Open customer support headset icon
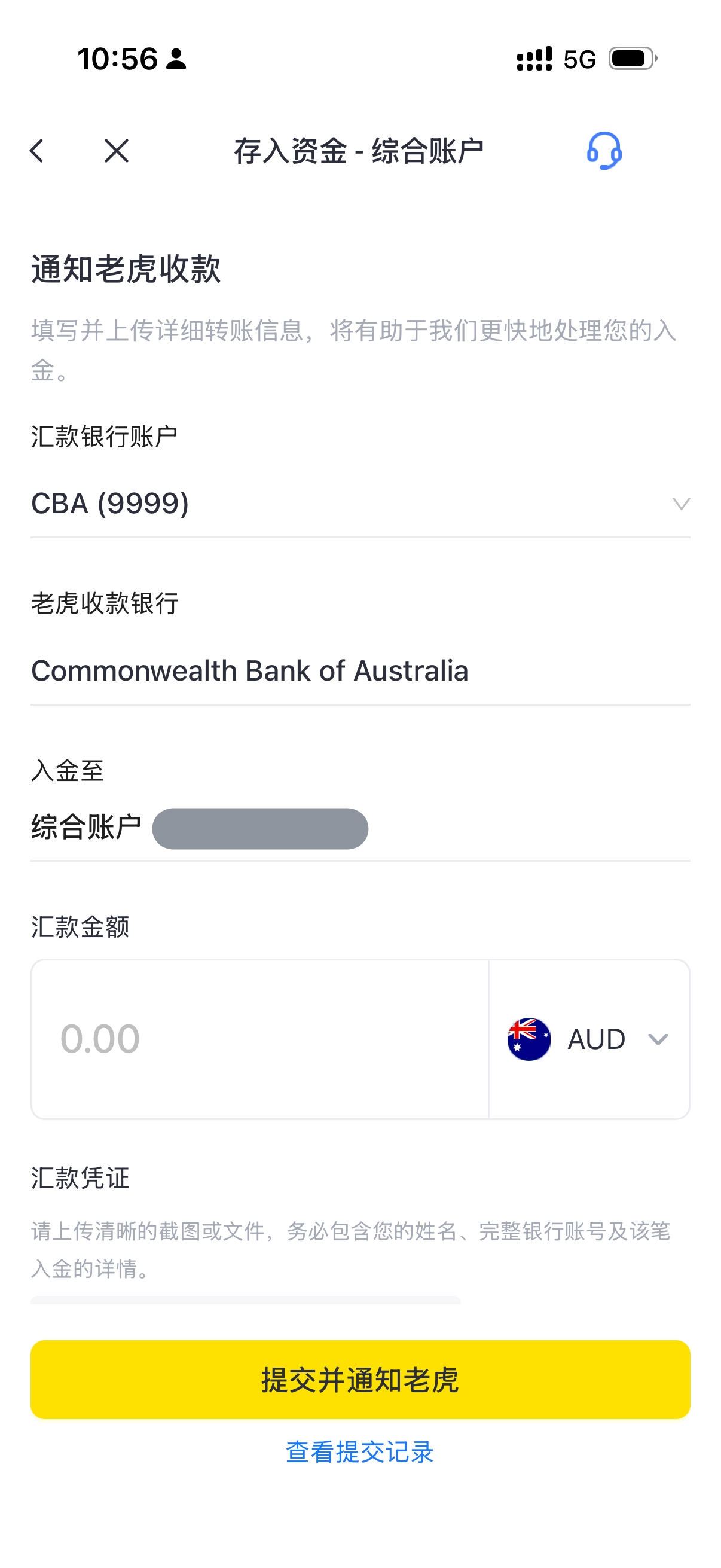721x1568 pixels. click(x=604, y=150)
